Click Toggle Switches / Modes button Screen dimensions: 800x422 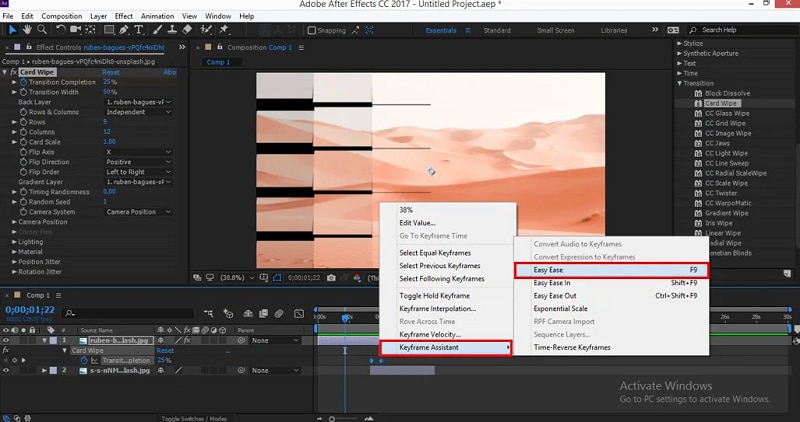click(x=194, y=418)
